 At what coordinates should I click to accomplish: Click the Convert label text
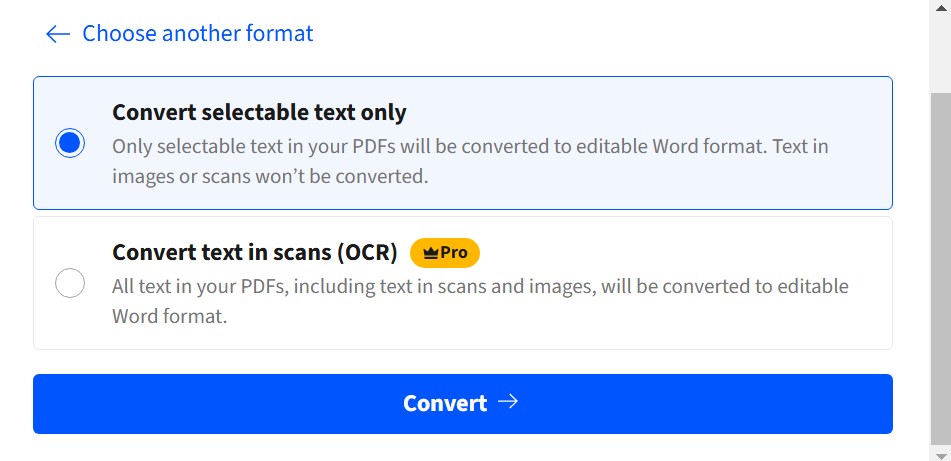point(445,404)
